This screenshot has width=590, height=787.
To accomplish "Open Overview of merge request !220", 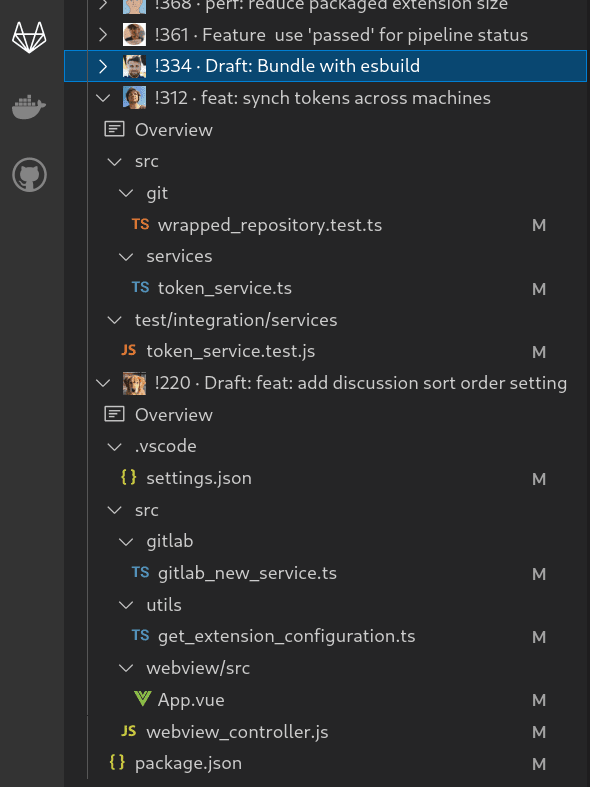I will pos(174,415).
